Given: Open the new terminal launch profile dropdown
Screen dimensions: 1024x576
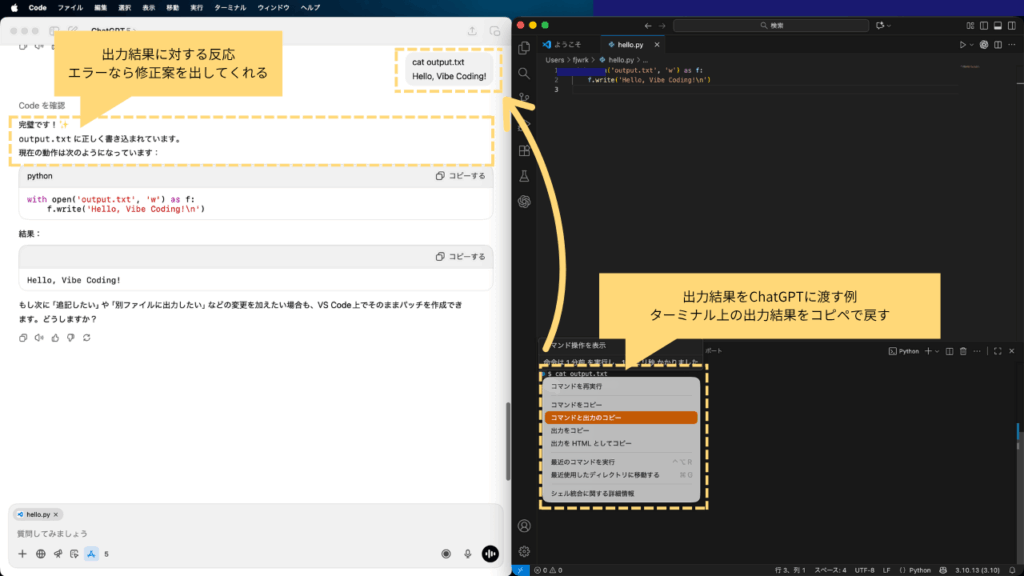Looking at the screenshot, I should point(937,351).
